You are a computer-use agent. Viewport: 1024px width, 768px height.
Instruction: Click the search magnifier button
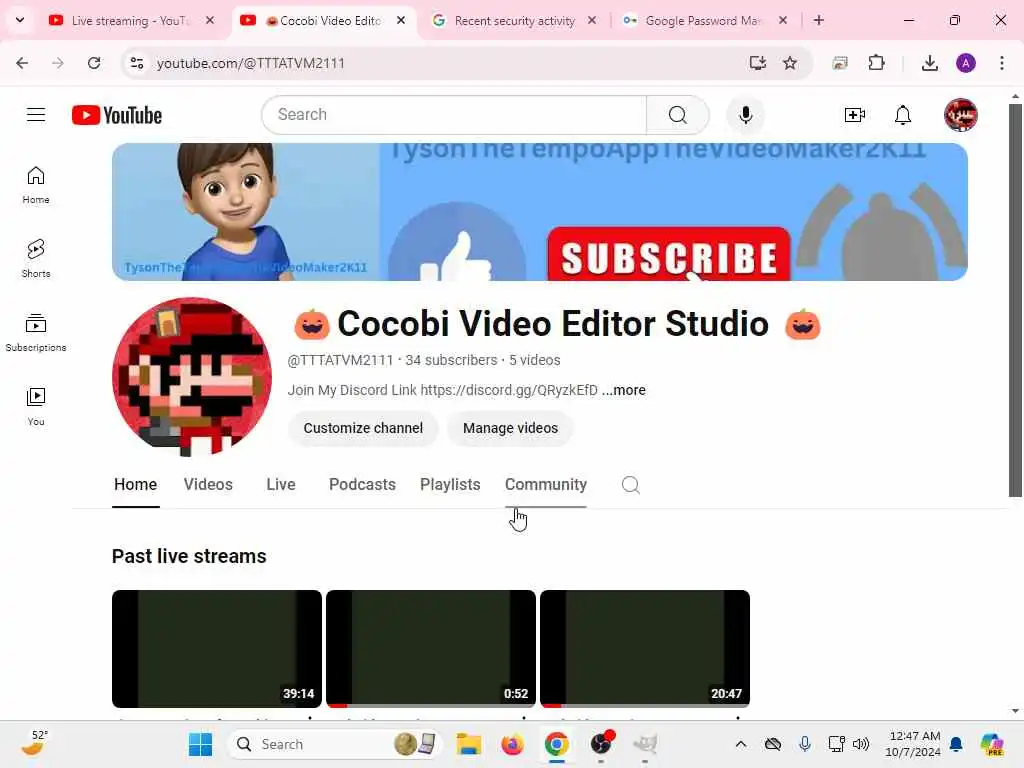pyautogui.click(x=677, y=115)
